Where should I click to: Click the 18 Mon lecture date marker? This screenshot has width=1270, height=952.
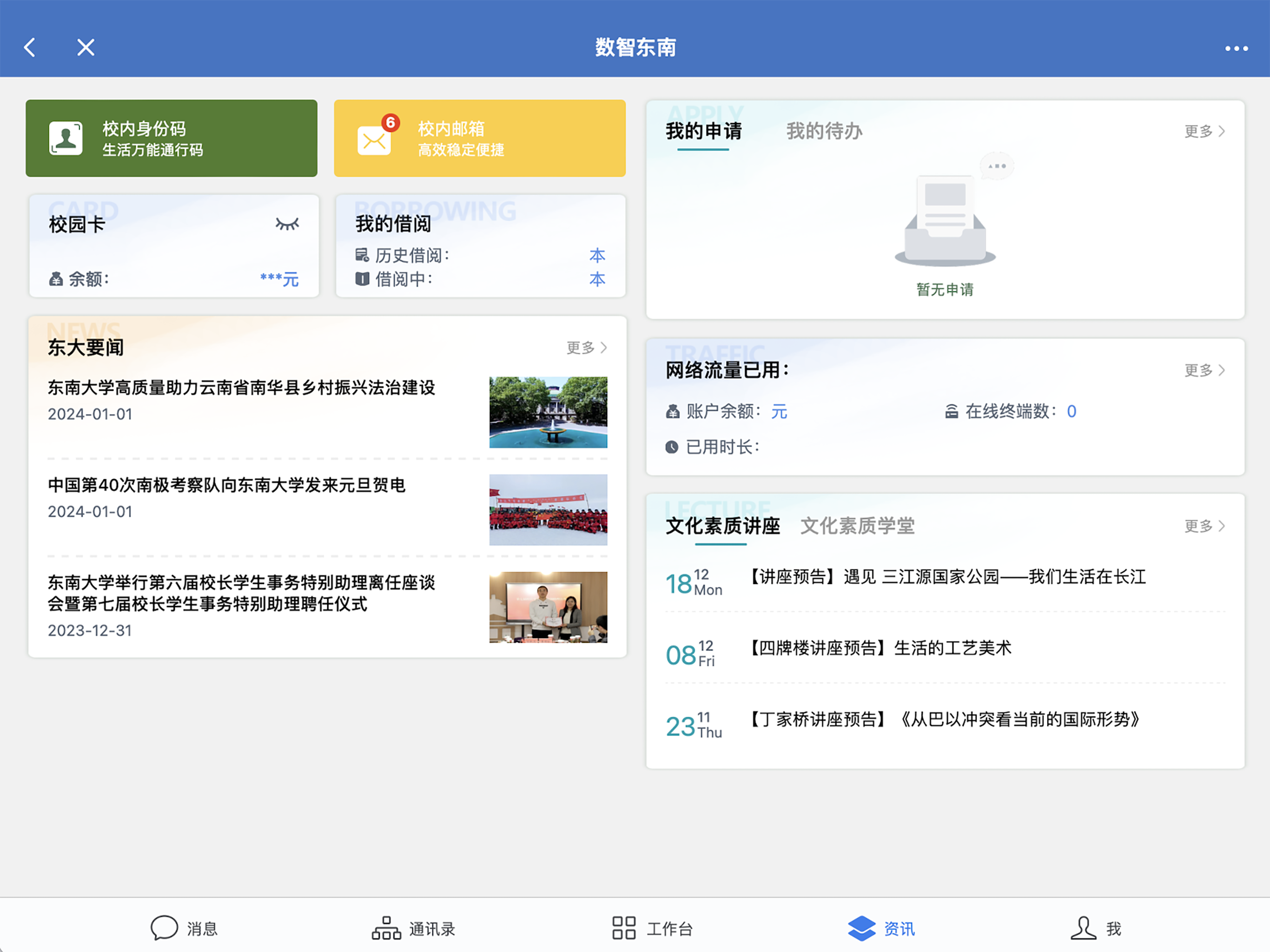(694, 582)
